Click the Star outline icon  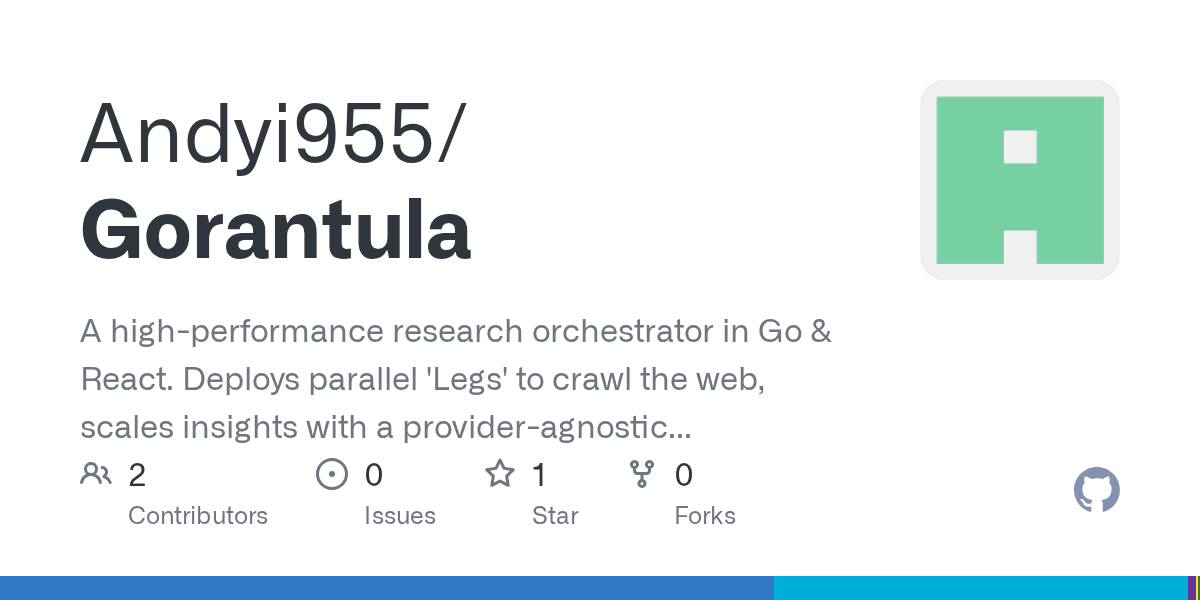(499, 474)
